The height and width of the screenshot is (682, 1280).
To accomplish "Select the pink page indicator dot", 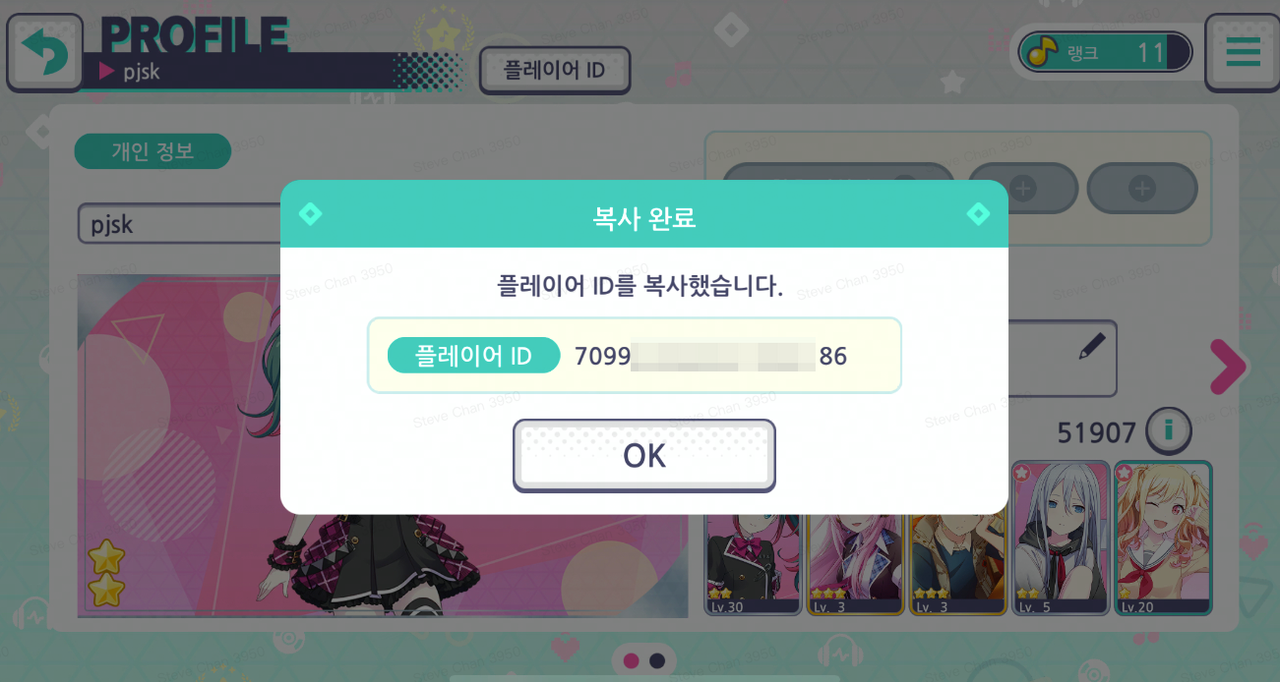I will [x=631, y=661].
